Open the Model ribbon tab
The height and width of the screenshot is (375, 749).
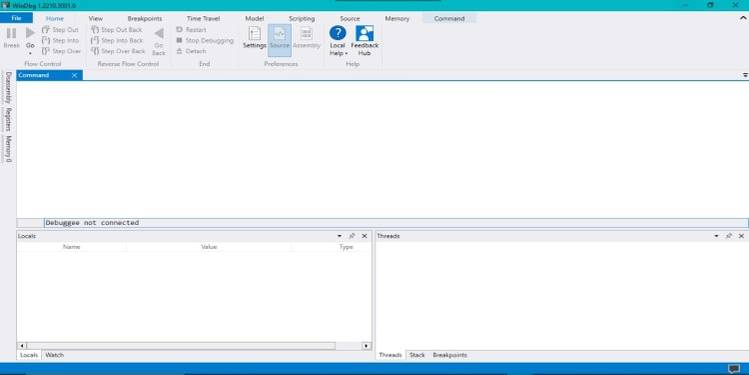pyautogui.click(x=254, y=19)
